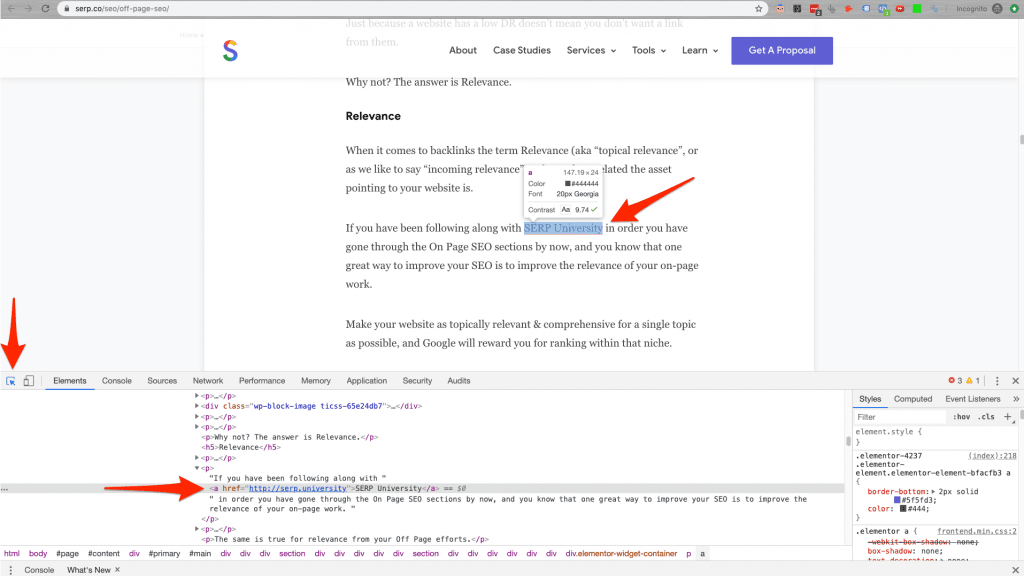The width and height of the screenshot is (1024, 576).
Task: Click the #444 color swatch
Action: (903, 509)
